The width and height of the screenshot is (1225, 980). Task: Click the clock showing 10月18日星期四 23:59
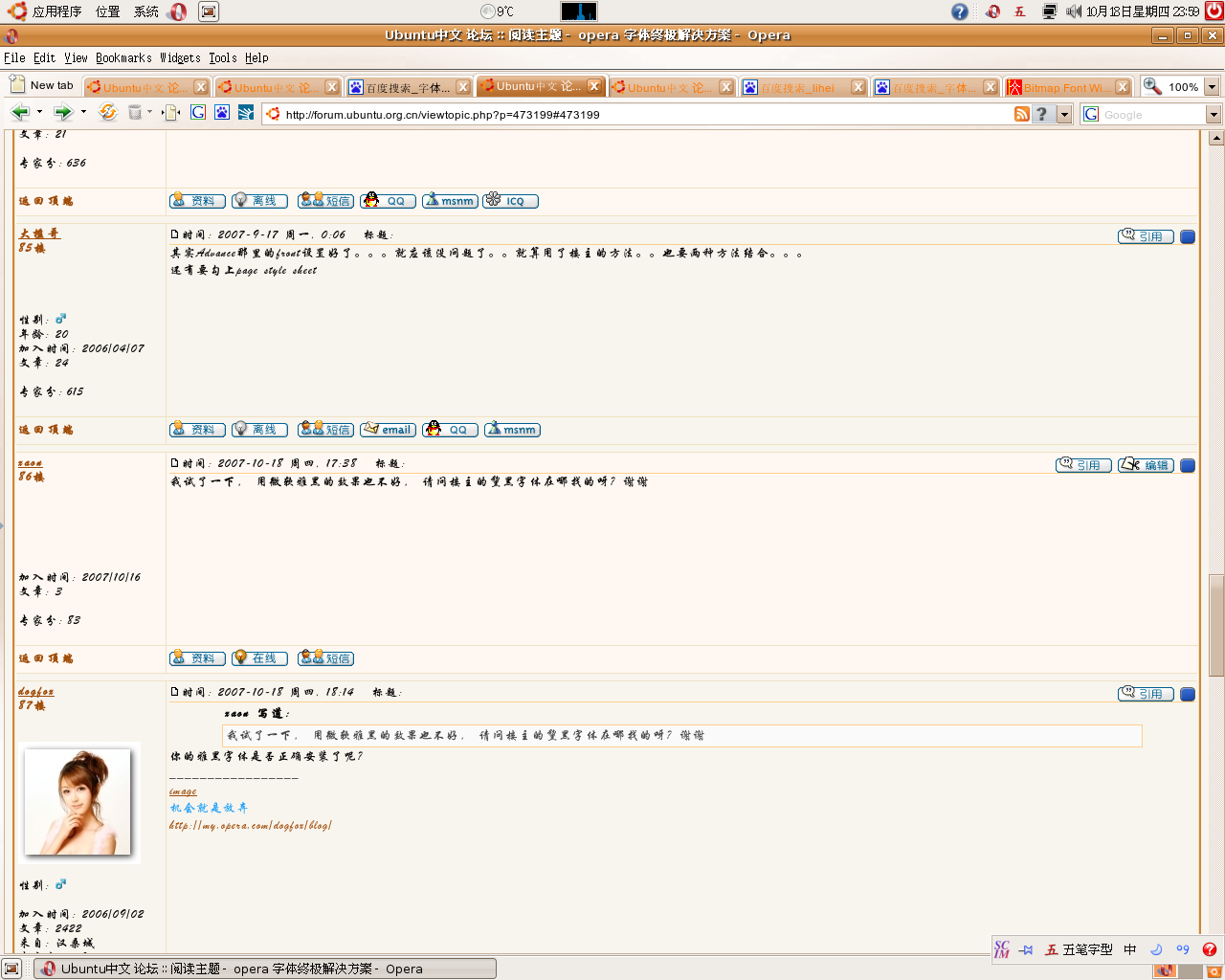[x=1143, y=11]
